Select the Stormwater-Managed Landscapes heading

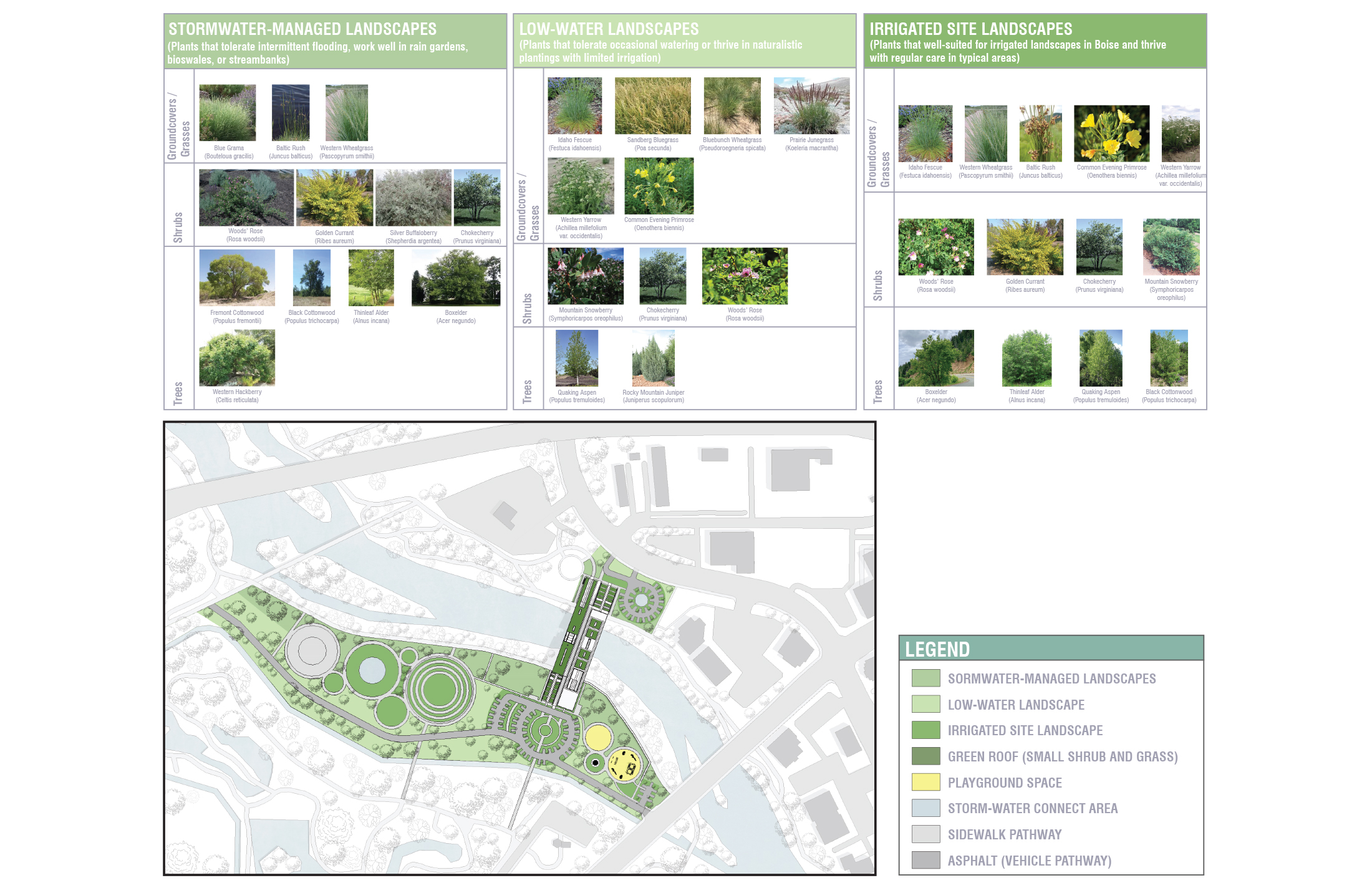[x=302, y=29]
